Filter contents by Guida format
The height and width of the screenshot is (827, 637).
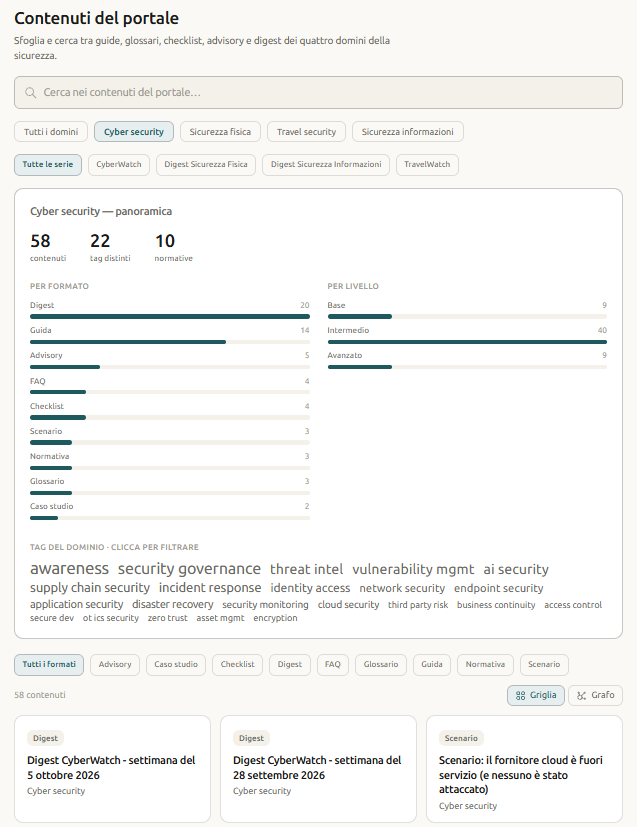click(432, 665)
